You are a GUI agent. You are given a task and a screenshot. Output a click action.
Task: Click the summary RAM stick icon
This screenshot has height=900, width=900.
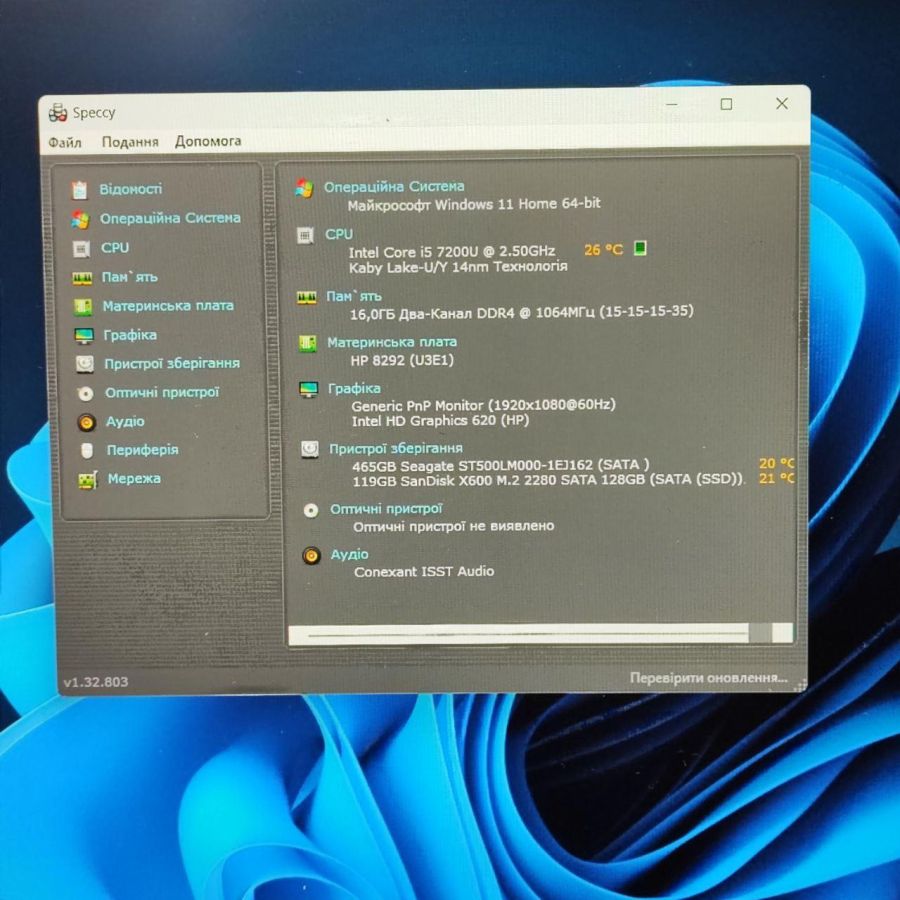click(x=307, y=298)
